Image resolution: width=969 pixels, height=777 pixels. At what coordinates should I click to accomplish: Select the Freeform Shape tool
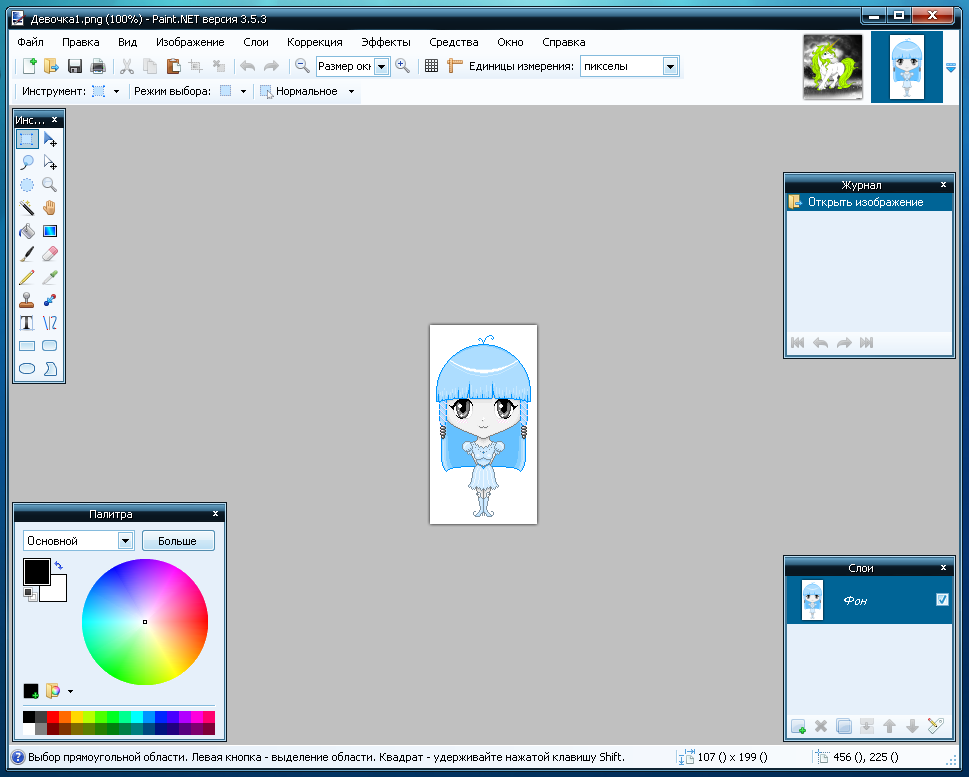tap(50, 368)
